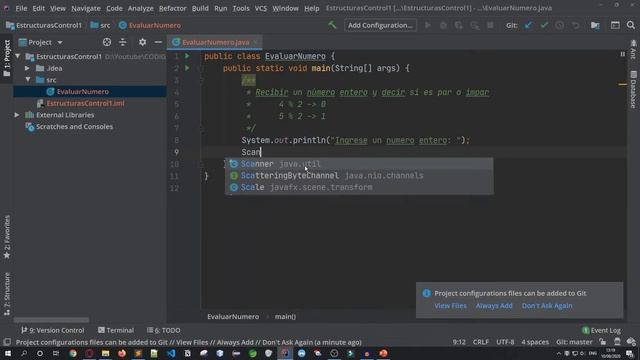Click the Debug bug icon in toolbar

443,25
